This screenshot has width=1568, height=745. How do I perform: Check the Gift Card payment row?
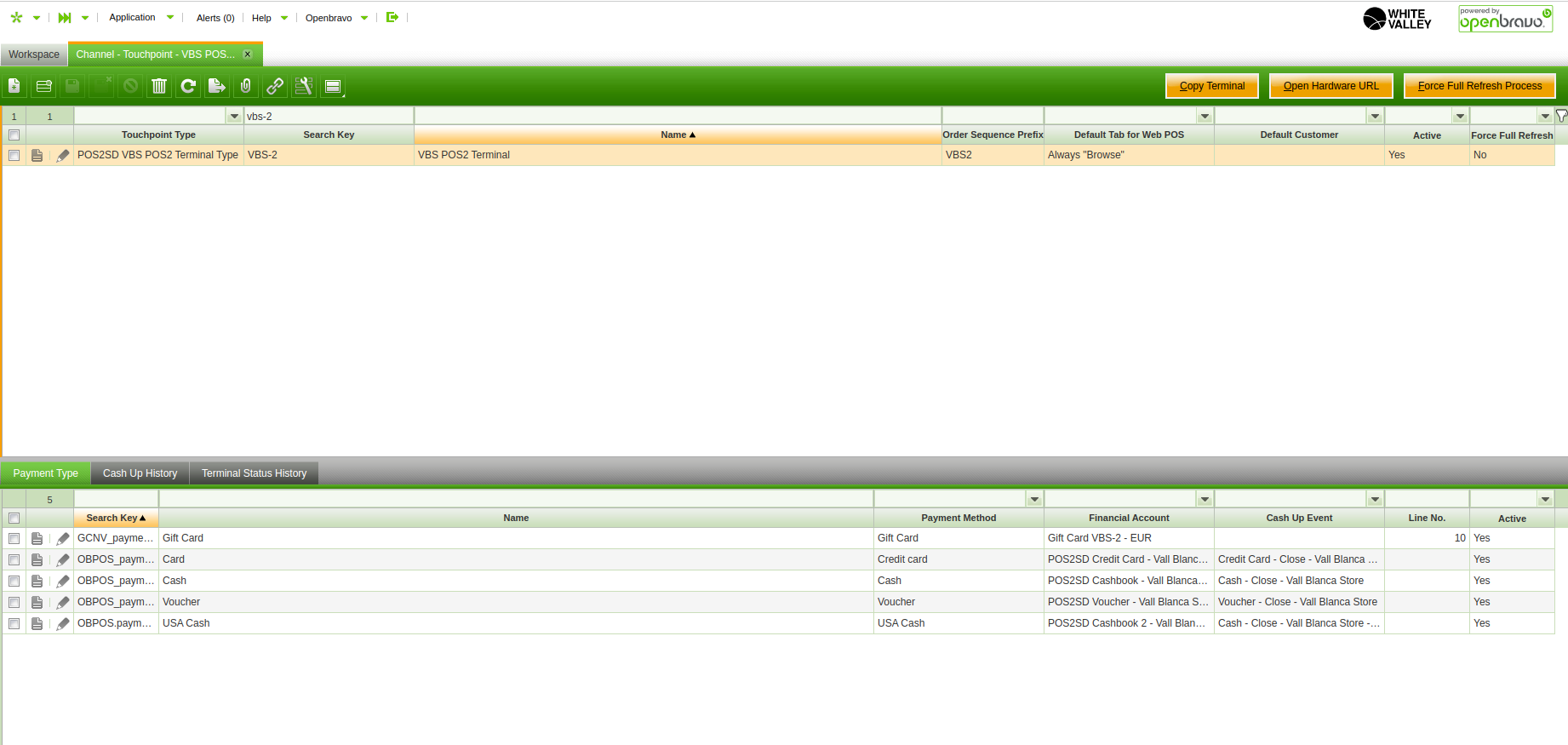[x=14, y=538]
